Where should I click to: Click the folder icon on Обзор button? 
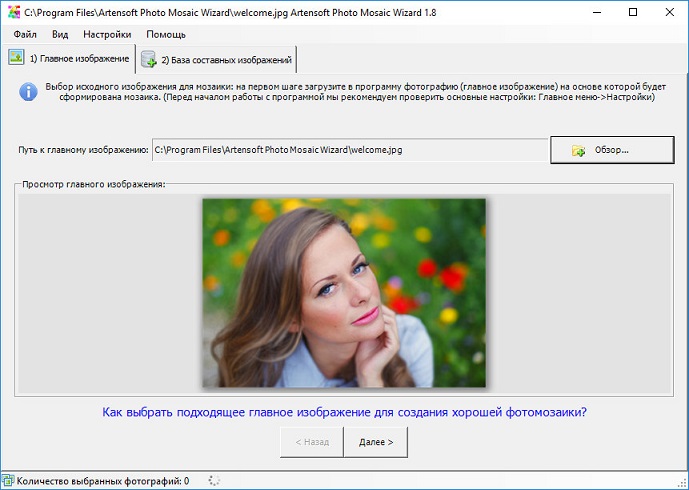(x=578, y=150)
